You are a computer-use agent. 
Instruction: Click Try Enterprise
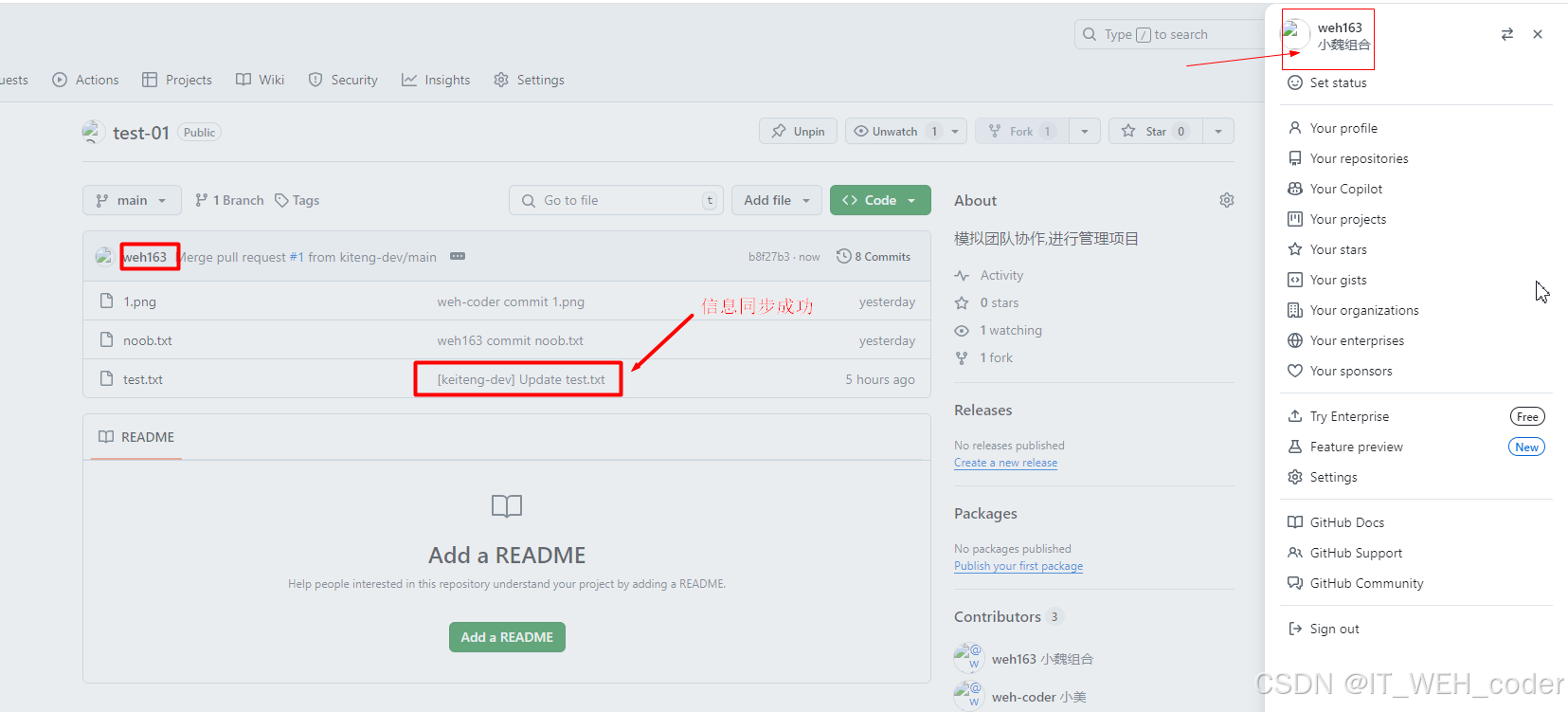[1416, 416]
